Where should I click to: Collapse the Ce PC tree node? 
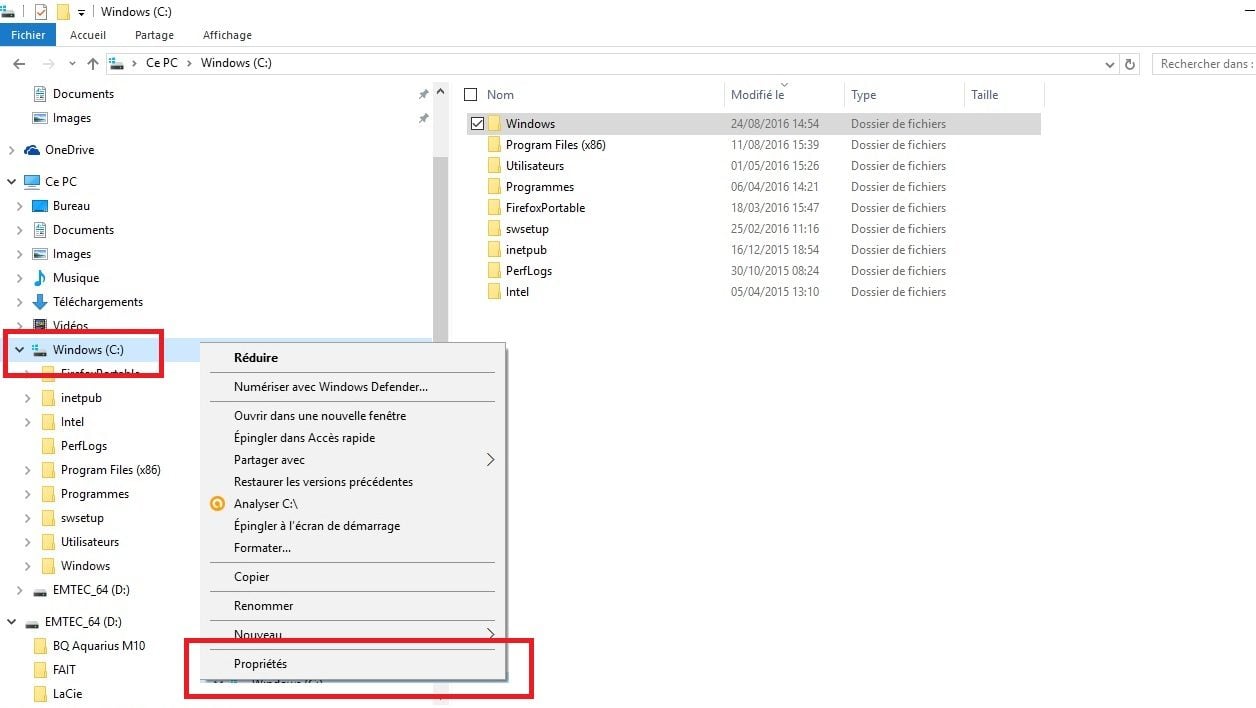[11, 182]
